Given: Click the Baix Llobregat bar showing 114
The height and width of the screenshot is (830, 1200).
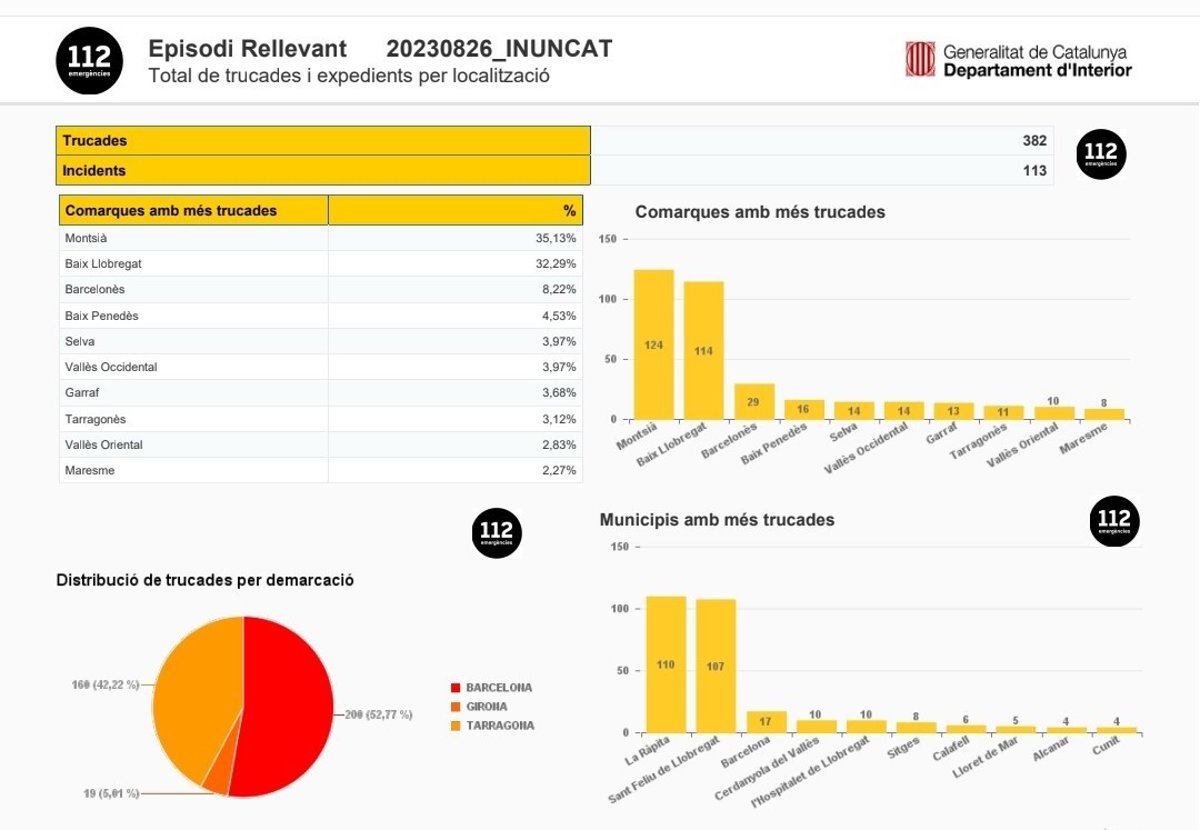Looking at the screenshot, I should tap(704, 351).
